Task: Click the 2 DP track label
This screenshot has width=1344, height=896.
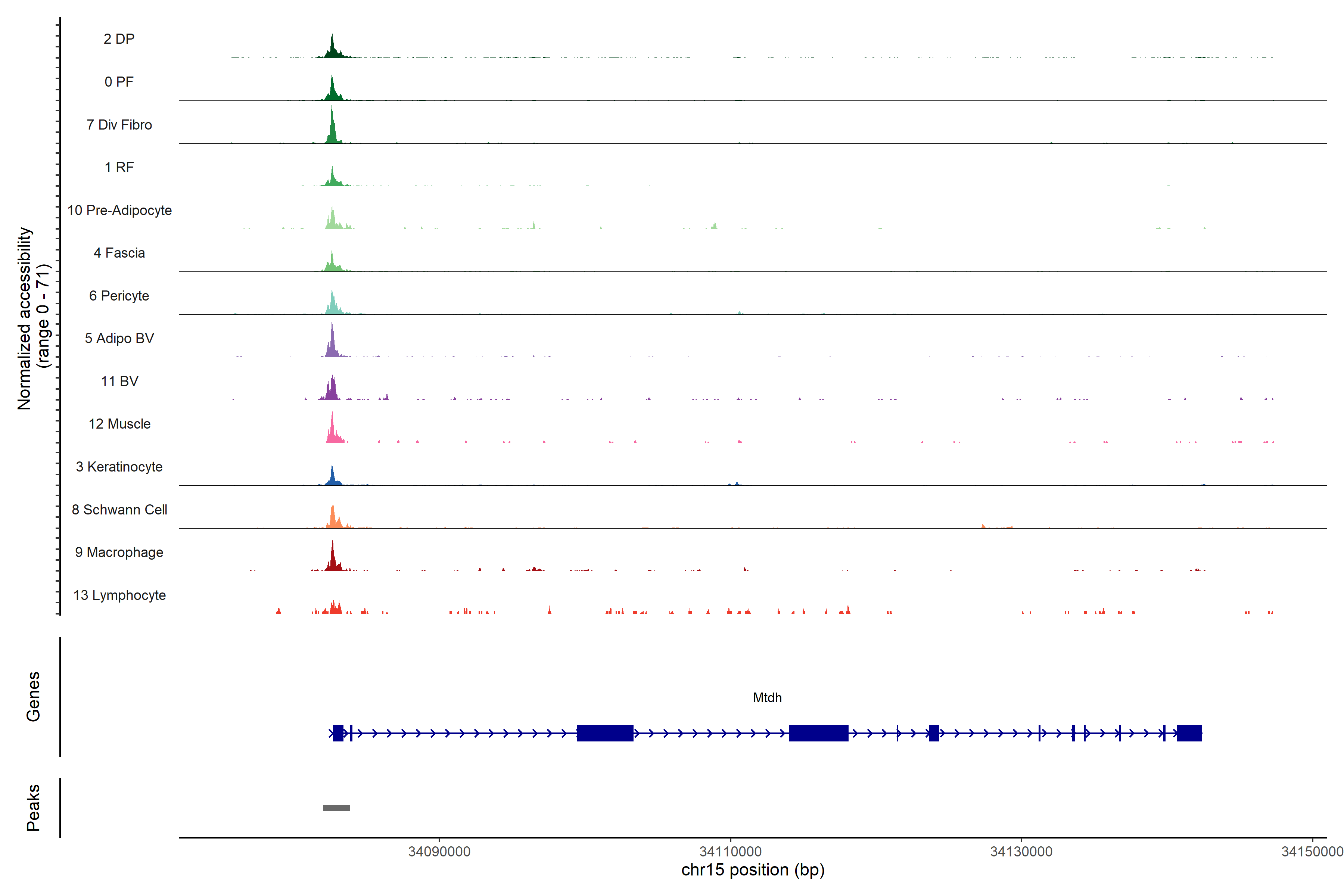Action: click(119, 39)
